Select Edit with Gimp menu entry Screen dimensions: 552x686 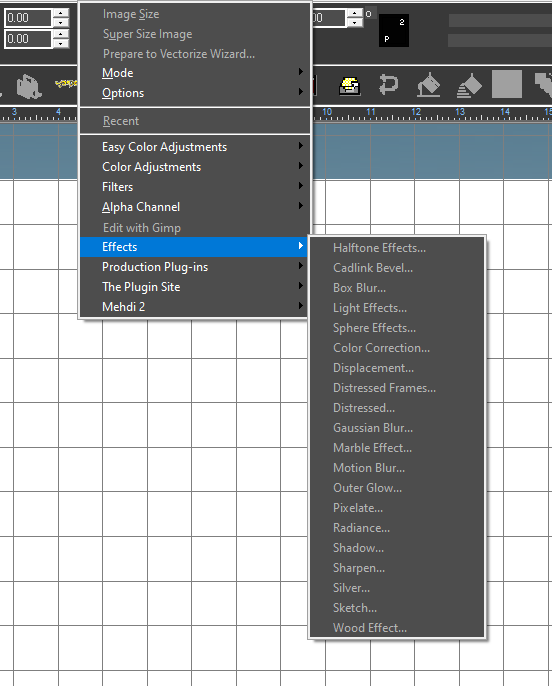click(194, 228)
